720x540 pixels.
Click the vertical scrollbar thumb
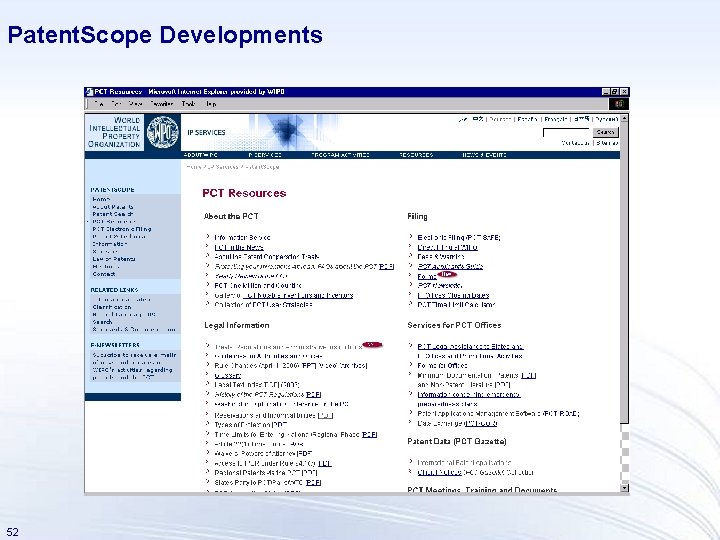click(x=624, y=273)
